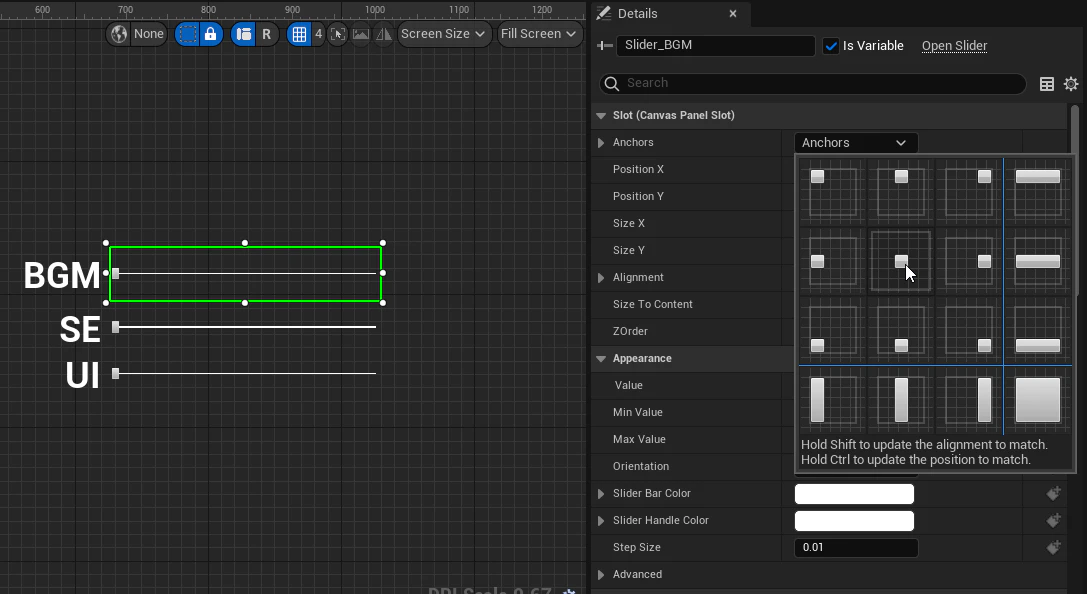Choose the left vertical-stretch anchor preset
The height and width of the screenshot is (594, 1087).
pyautogui.click(x=833, y=400)
